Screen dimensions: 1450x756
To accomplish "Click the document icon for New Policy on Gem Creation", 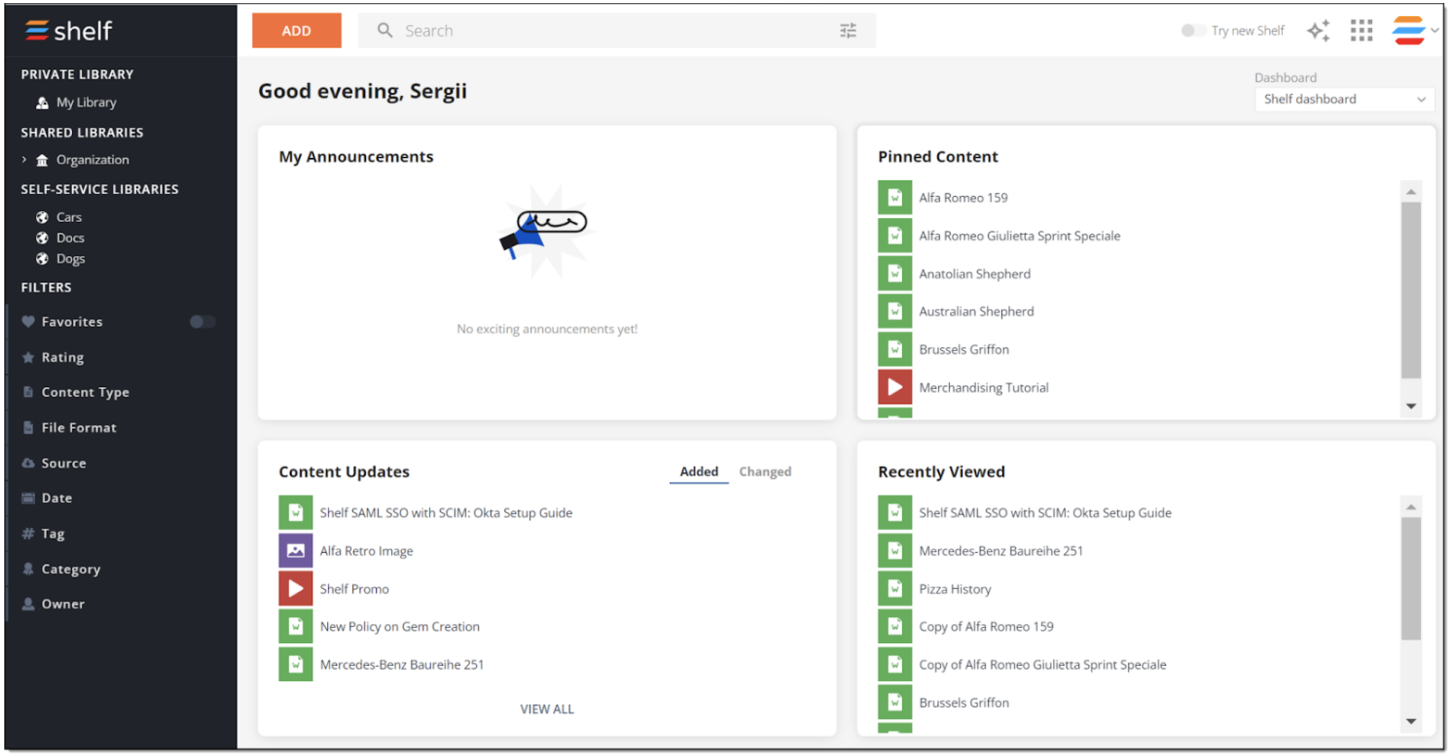I will pos(296,627).
